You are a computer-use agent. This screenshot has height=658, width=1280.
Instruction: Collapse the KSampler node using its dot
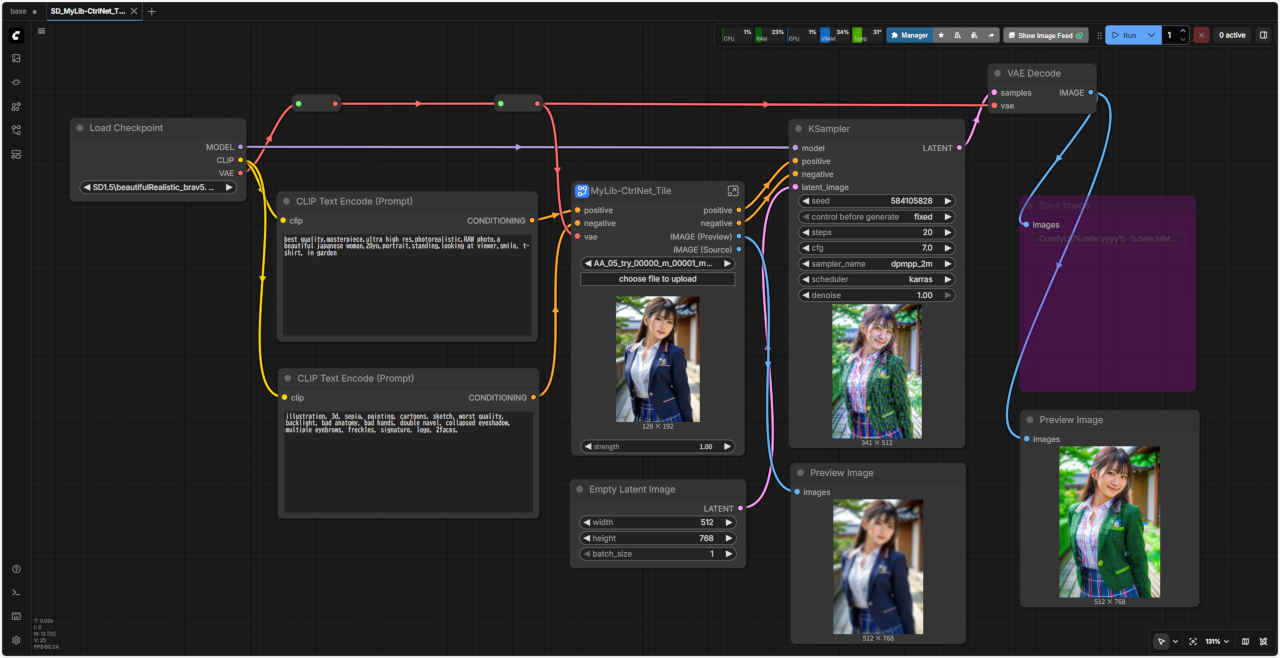click(798, 129)
